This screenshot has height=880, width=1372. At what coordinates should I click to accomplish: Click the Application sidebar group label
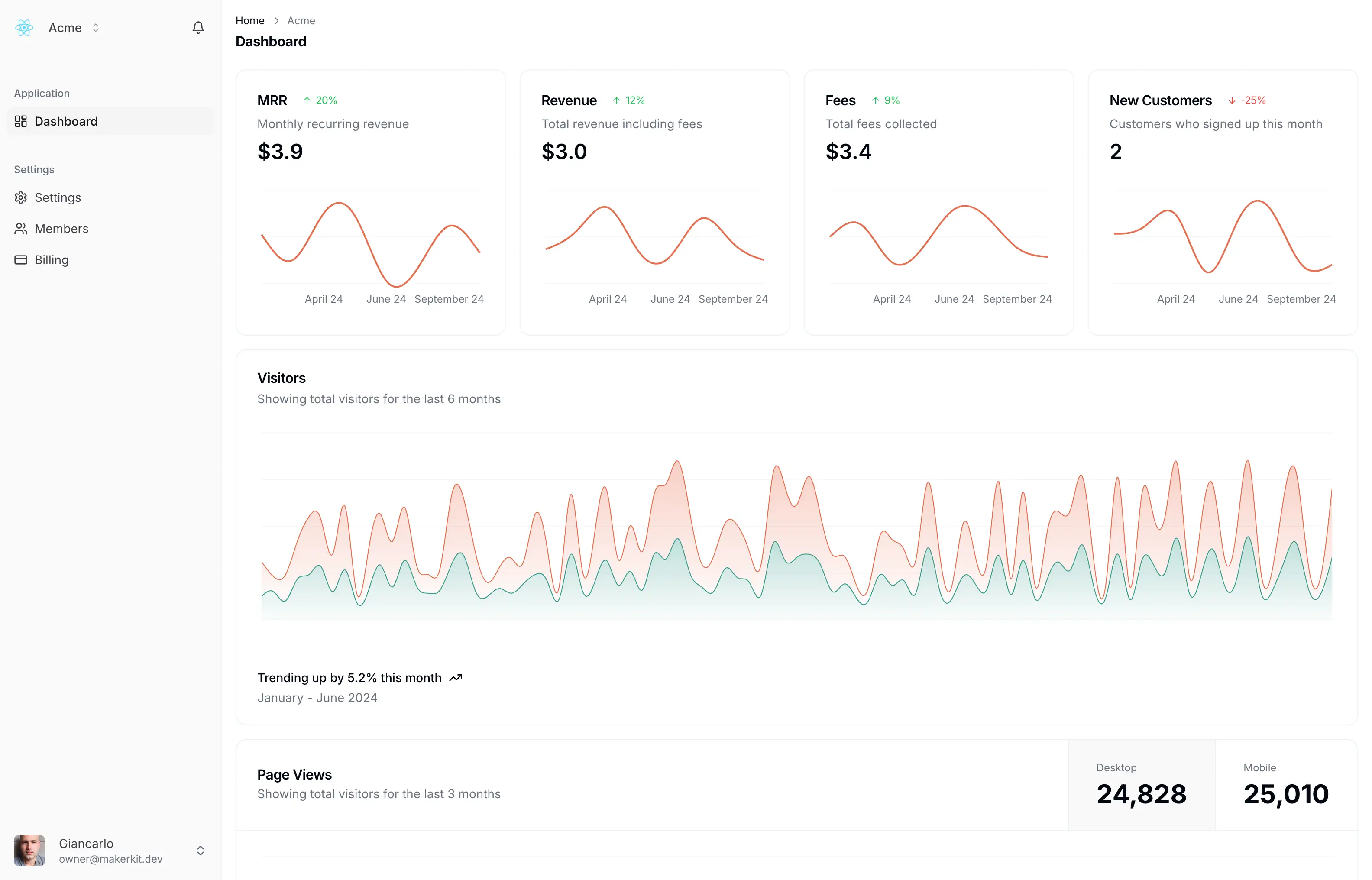click(42, 93)
